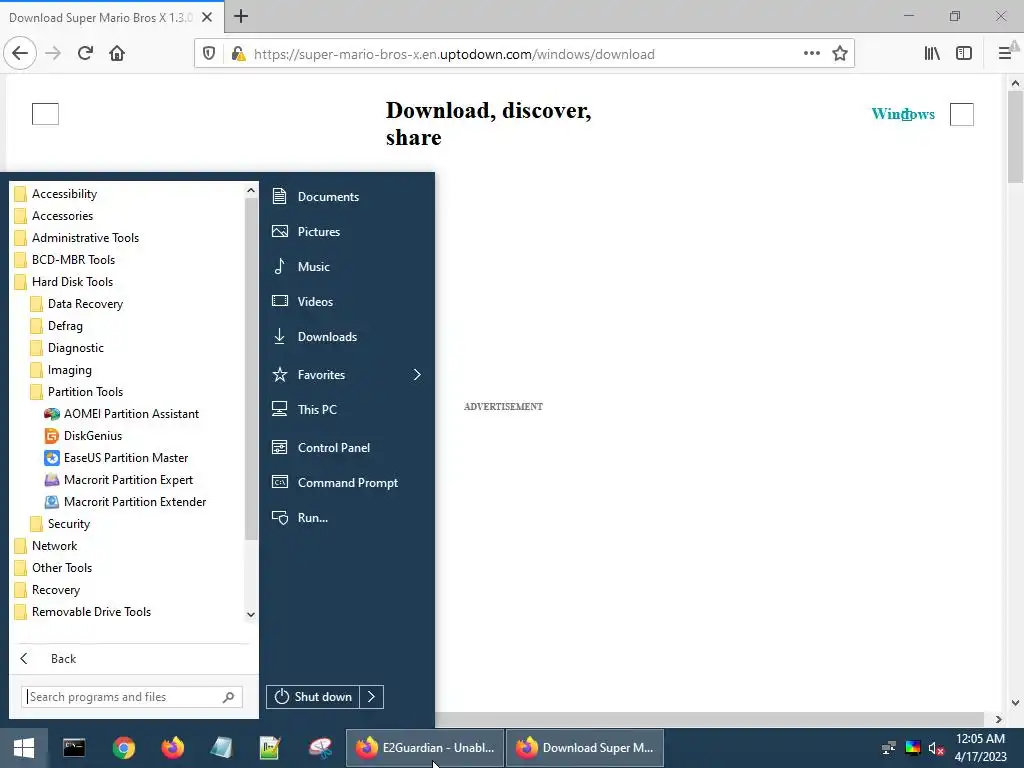Viewport: 1024px width, 768px height.
Task: Open the Administrative Tools folder
Action: (x=76, y=238)
